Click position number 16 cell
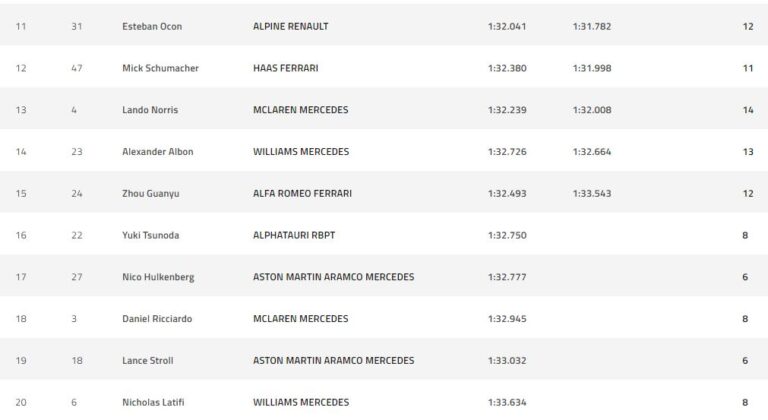Image resolution: width=768 pixels, height=420 pixels. pyautogui.click(x=21, y=235)
